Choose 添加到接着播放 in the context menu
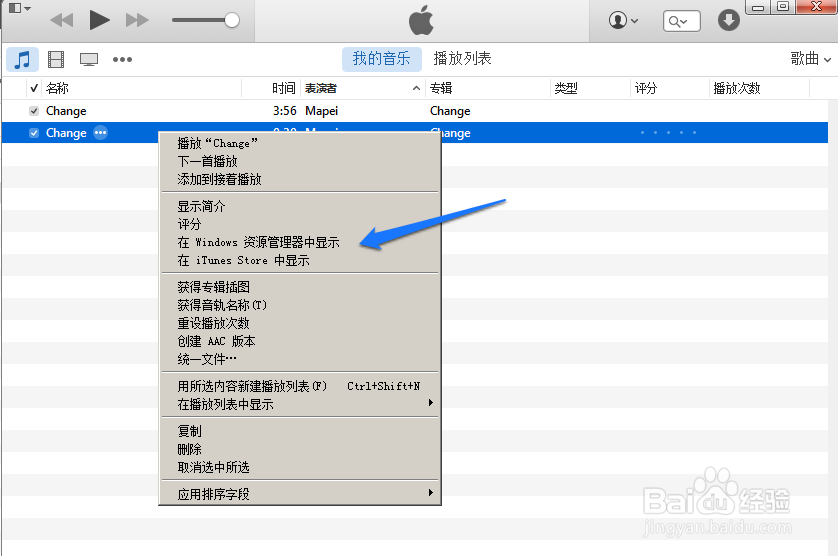 (x=300, y=180)
